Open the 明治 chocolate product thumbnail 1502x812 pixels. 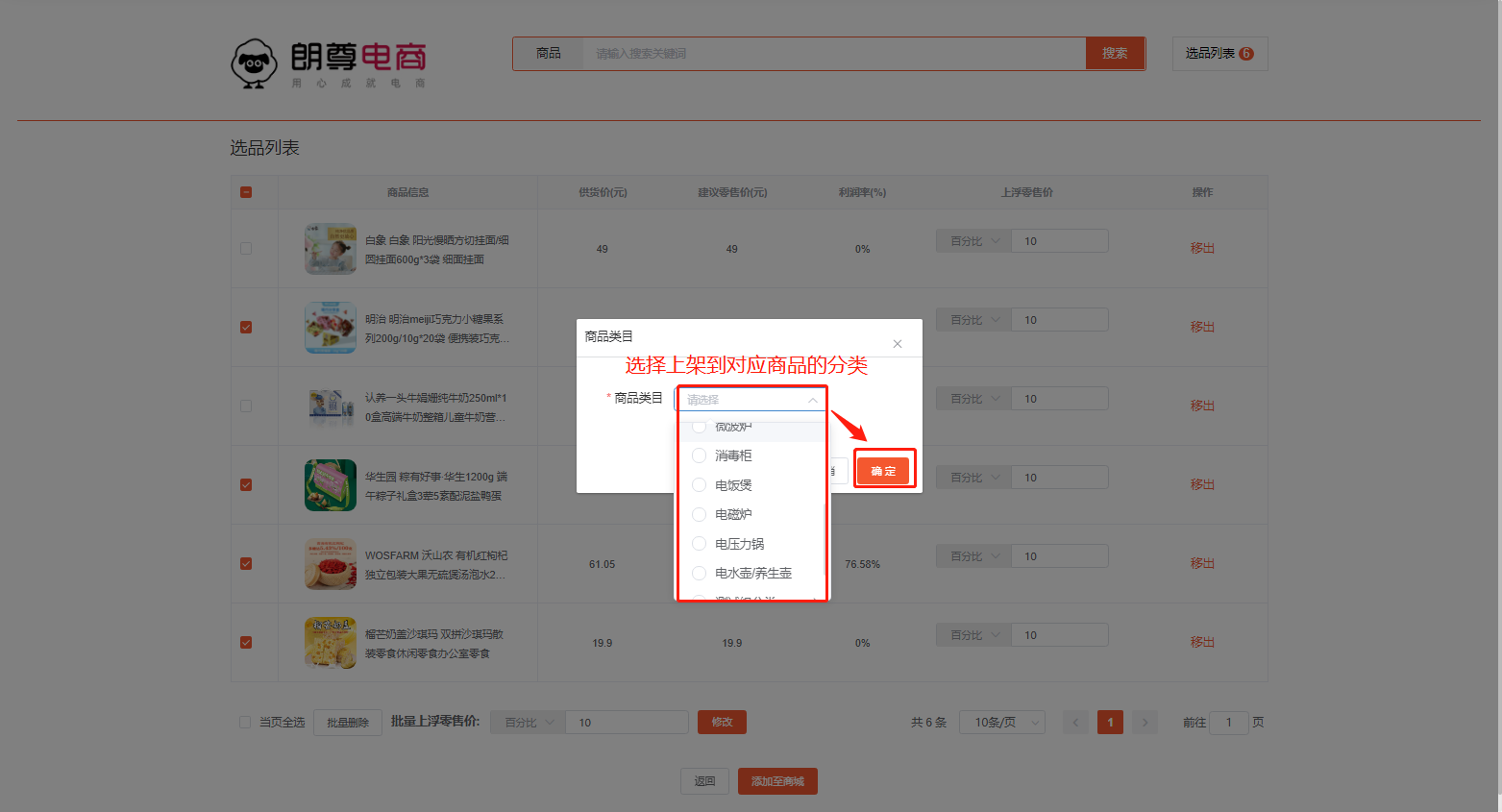pyautogui.click(x=330, y=328)
